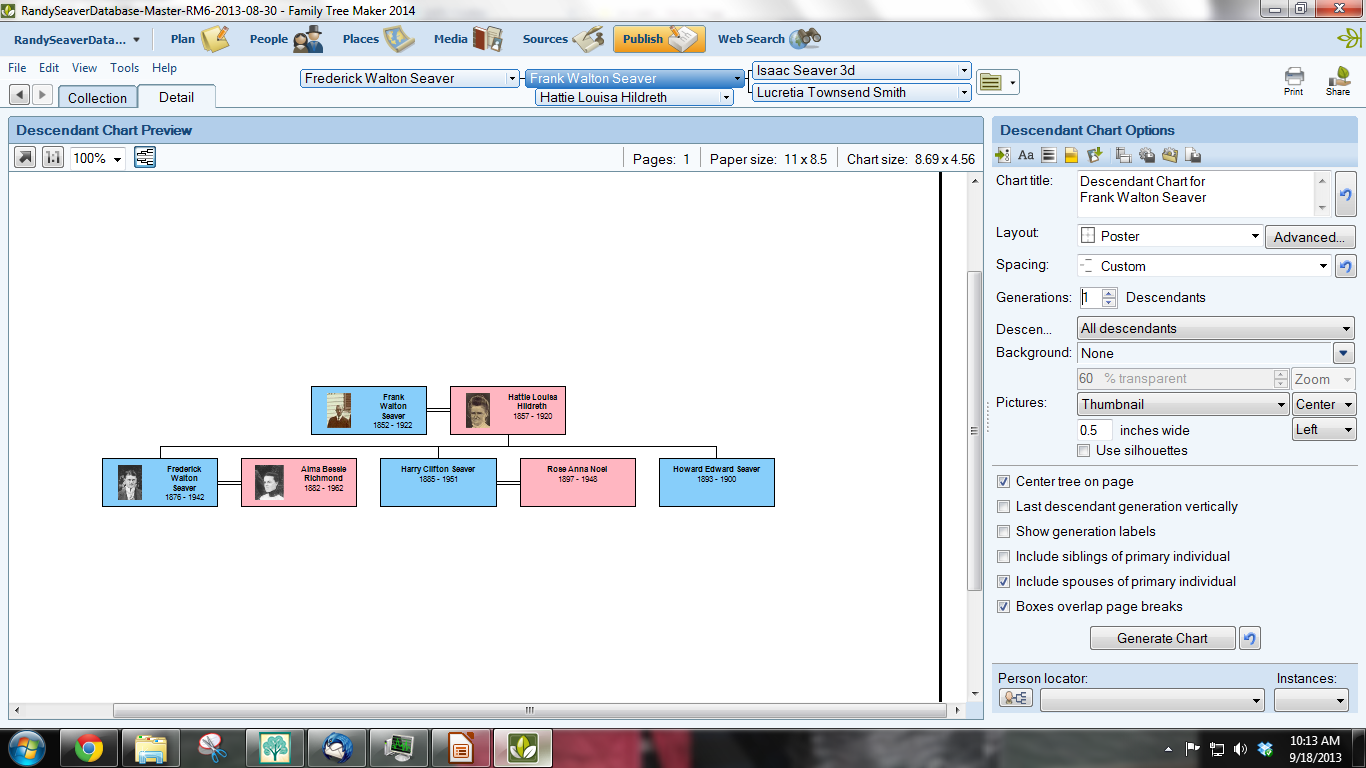Open the File menu

(x=17, y=68)
